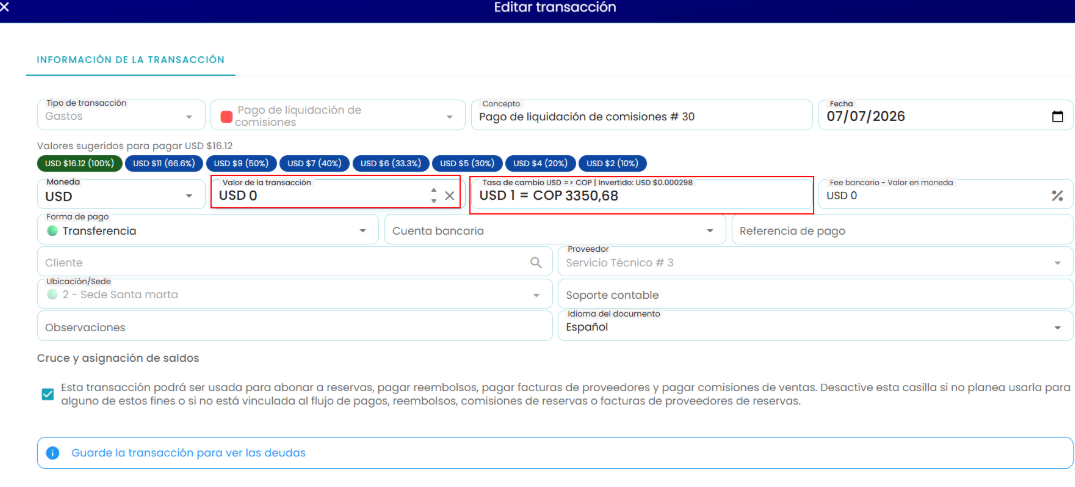Screen dimensions: 1075x487
Task: Toggle percent mode on Fee bancario field
Action: 1056,195
